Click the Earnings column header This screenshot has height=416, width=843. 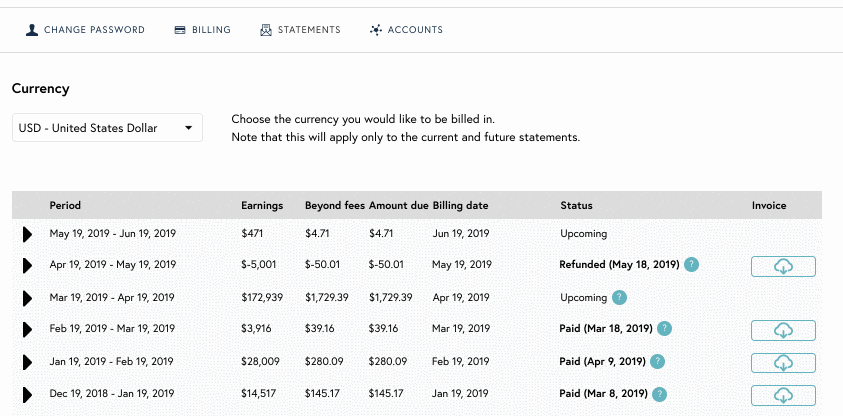pos(262,205)
